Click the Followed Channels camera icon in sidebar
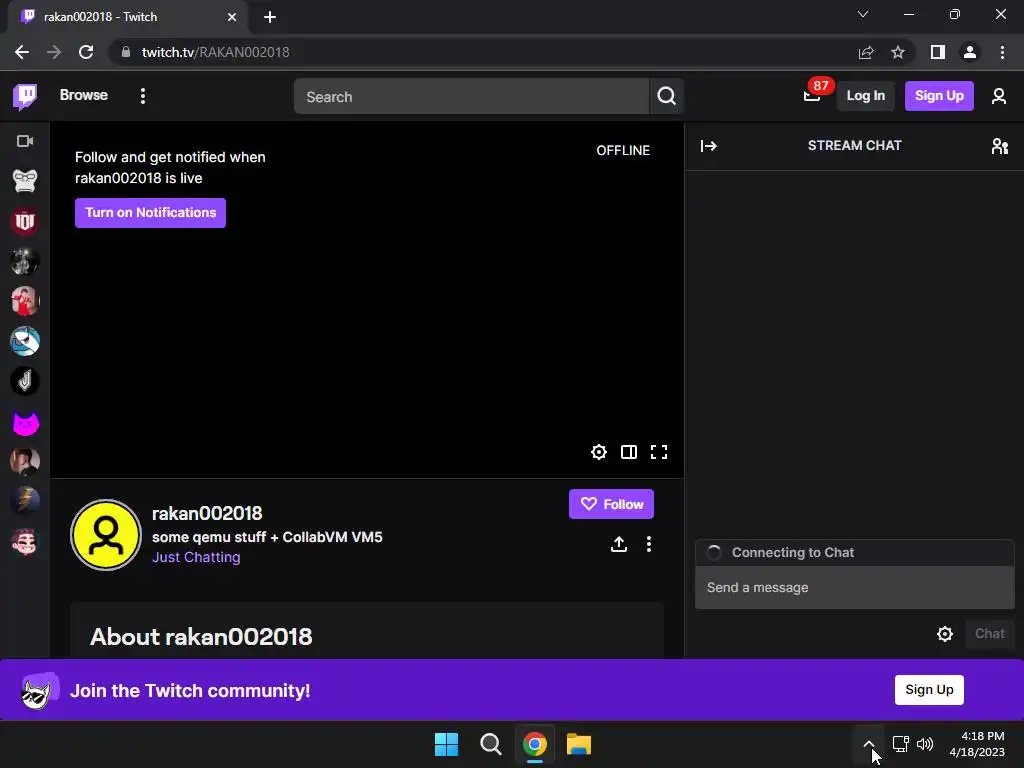The height and width of the screenshot is (768, 1024). click(25, 141)
